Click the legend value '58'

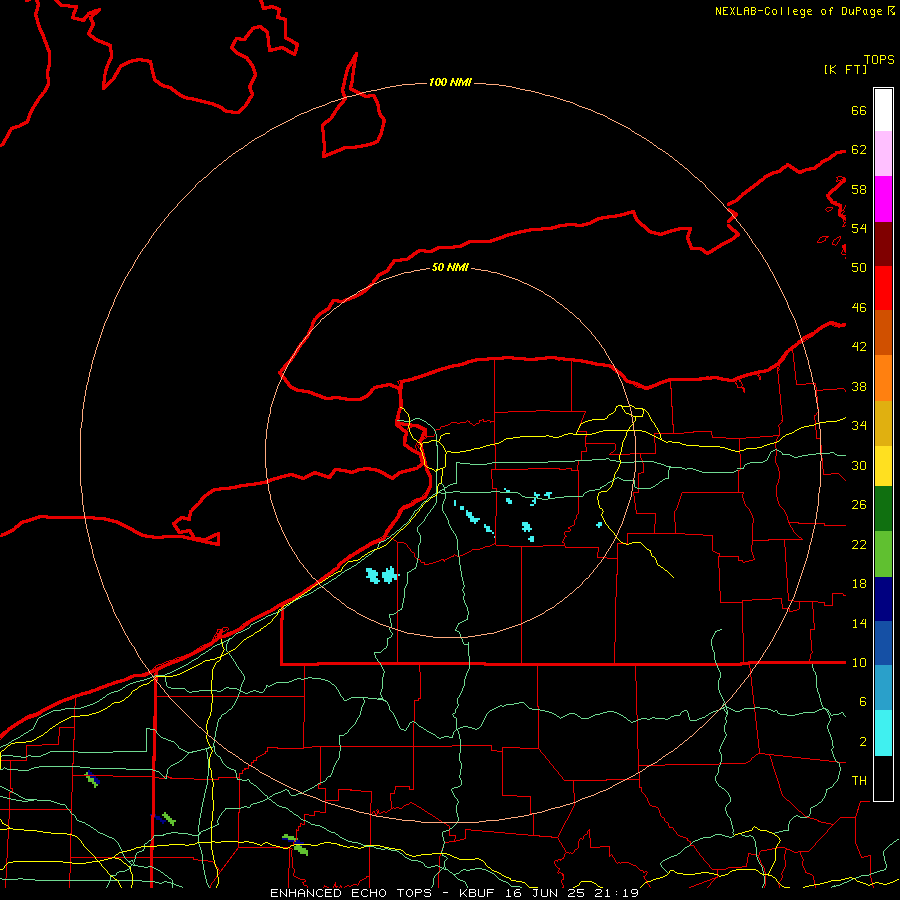coord(859,189)
